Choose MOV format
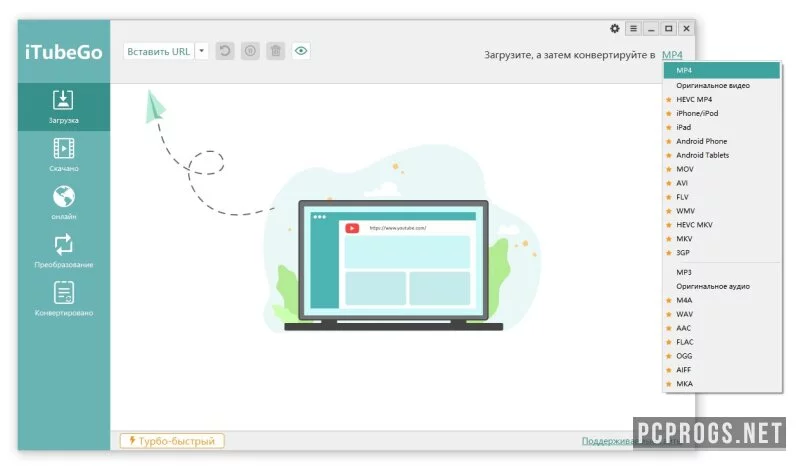Image resolution: width=800 pixels, height=468 pixels. (x=721, y=169)
